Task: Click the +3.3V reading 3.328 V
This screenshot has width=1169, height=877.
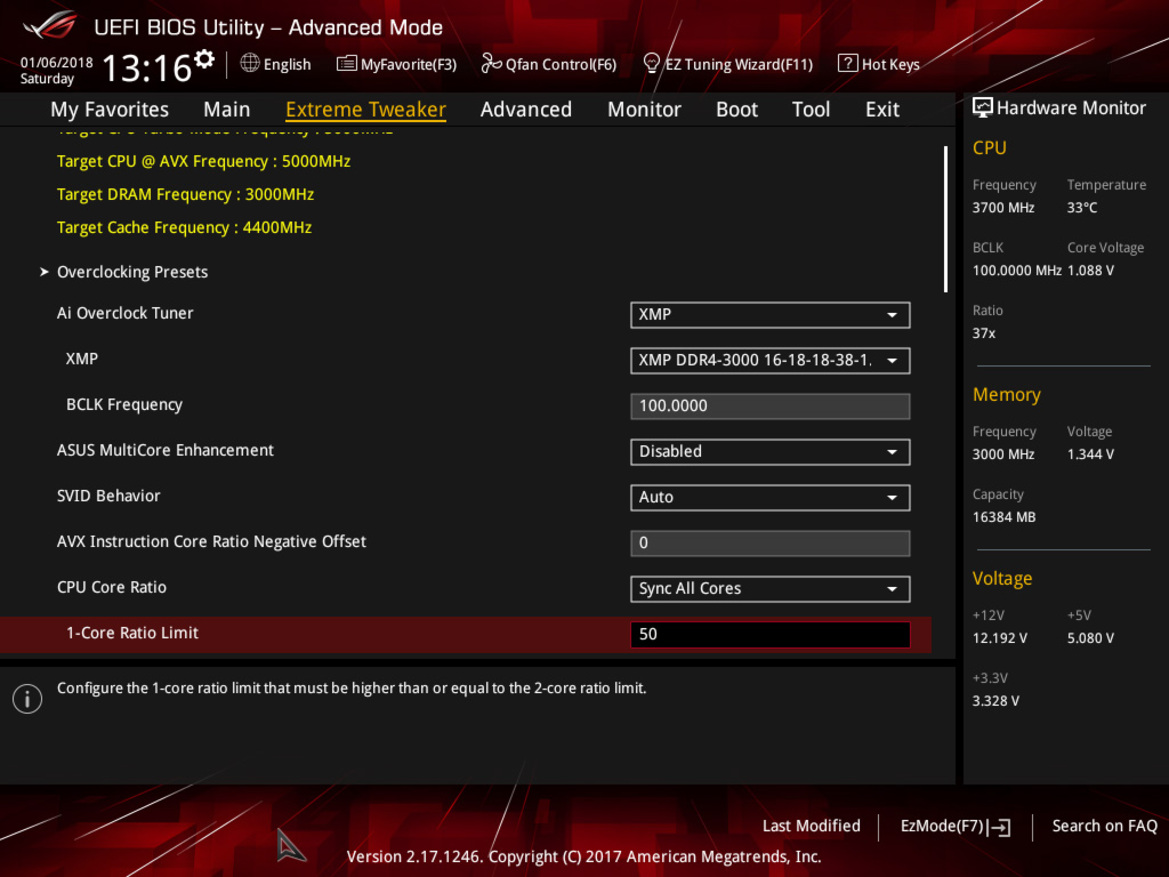Action: pos(995,701)
